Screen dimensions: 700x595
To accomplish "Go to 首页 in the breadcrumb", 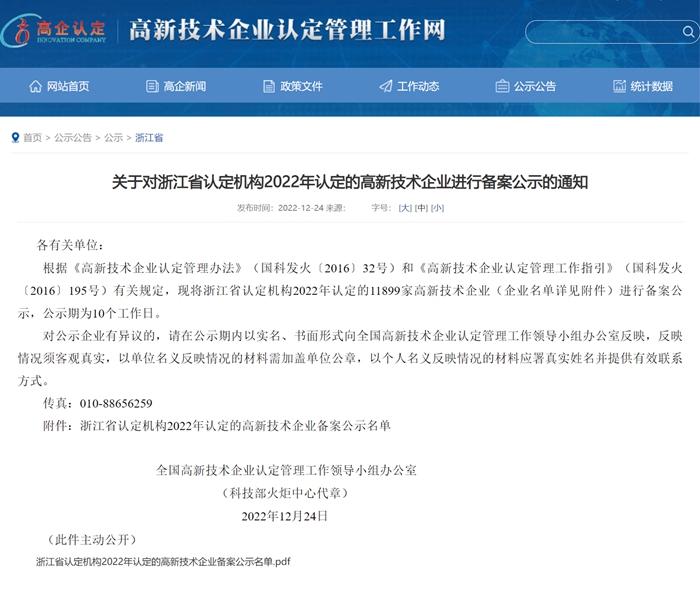I will point(33,137).
